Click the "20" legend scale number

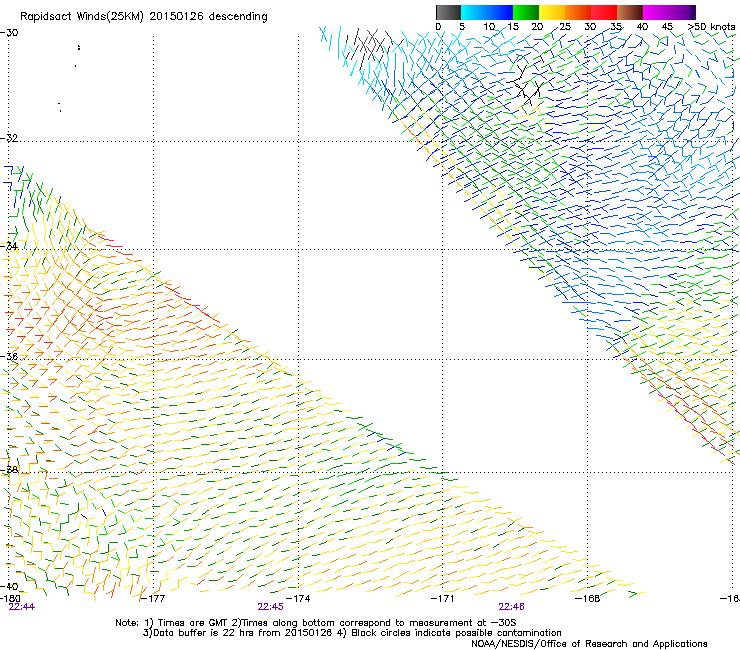537,26
